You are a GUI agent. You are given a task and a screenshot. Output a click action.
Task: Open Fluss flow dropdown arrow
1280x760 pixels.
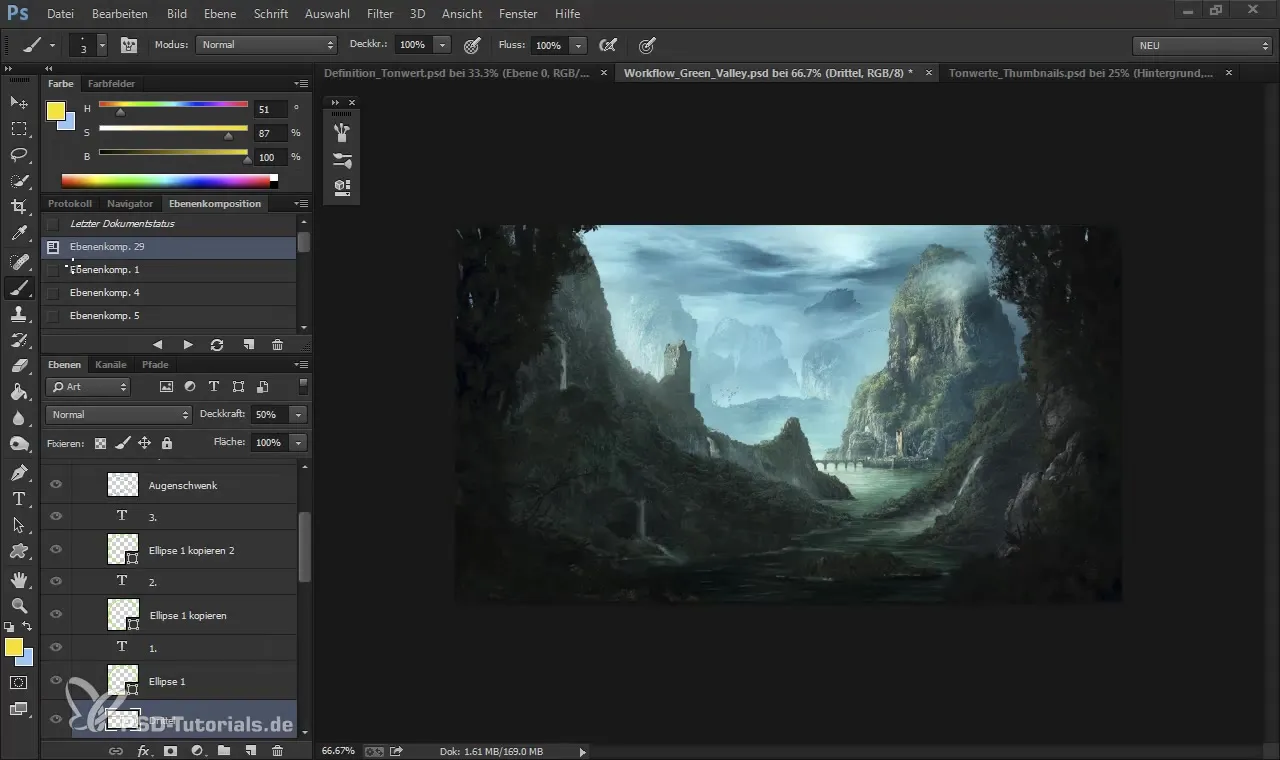click(x=578, y=45)
